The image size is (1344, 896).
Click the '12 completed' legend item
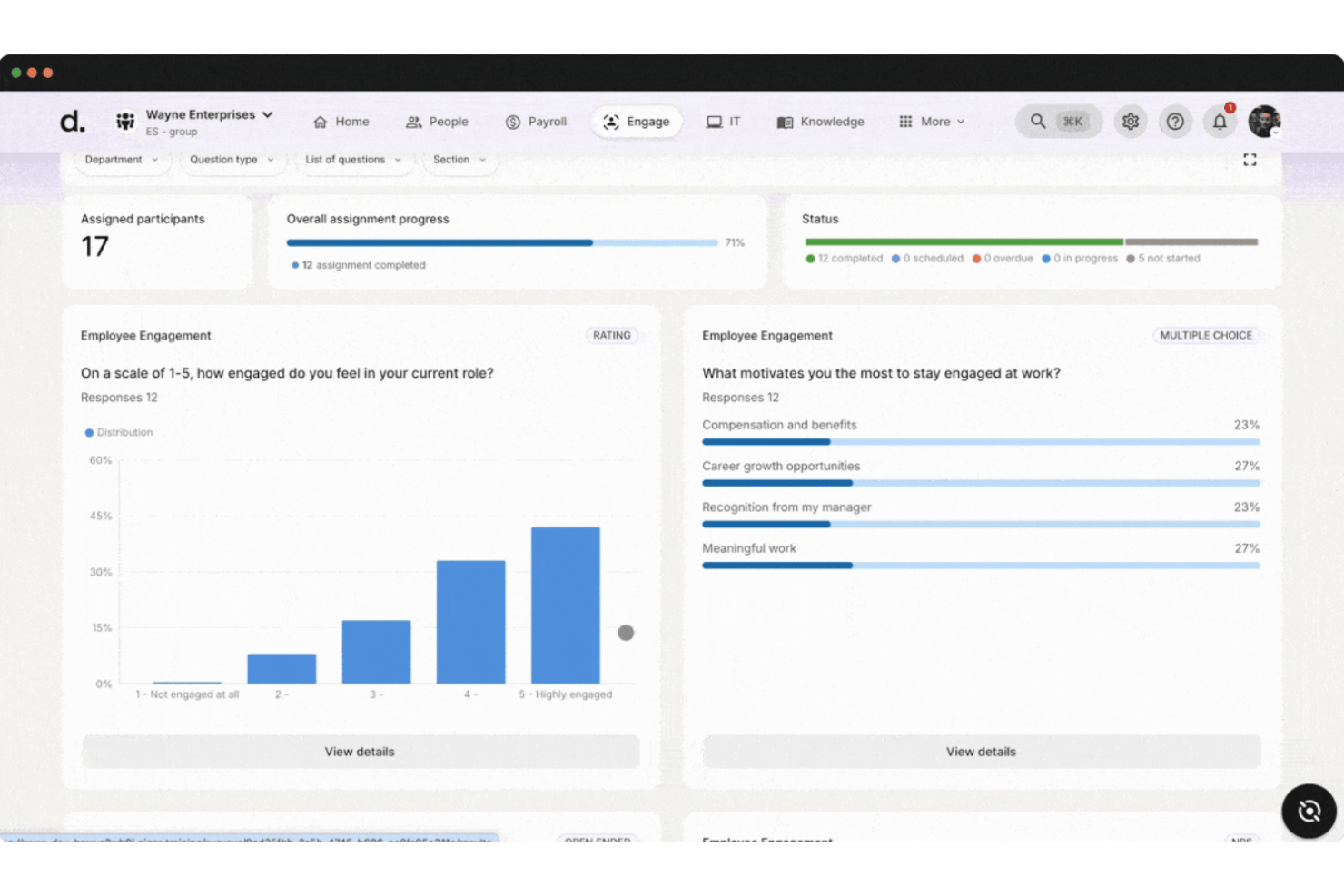[845, 259]
